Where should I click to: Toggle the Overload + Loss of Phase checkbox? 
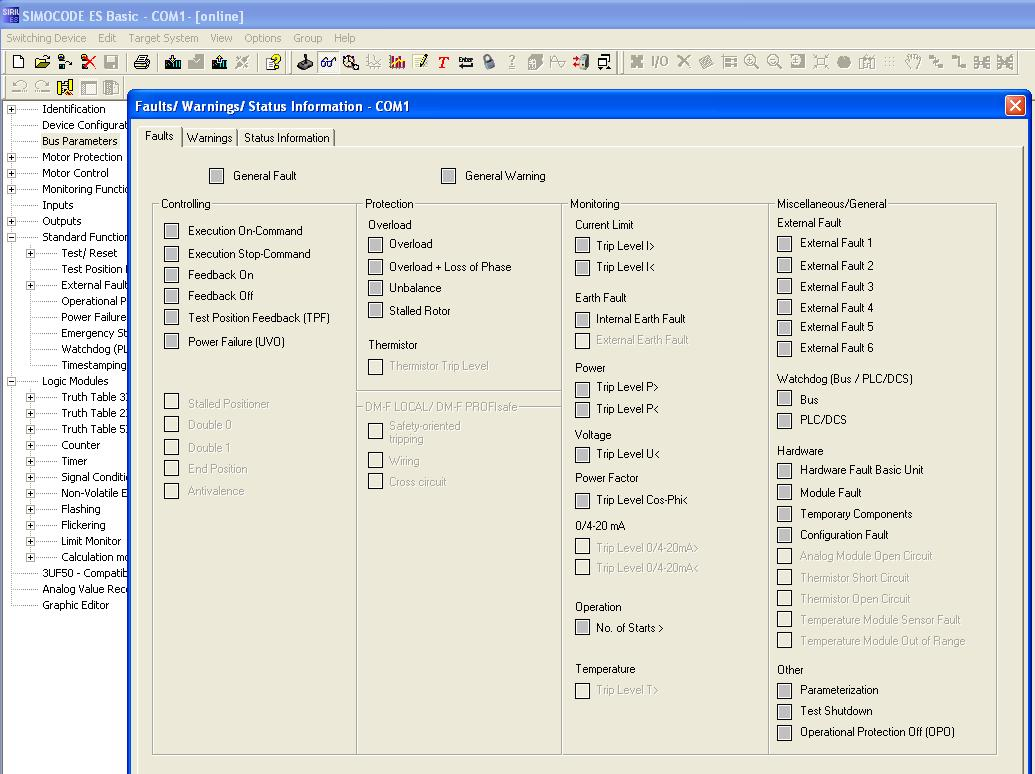point(376,267)
